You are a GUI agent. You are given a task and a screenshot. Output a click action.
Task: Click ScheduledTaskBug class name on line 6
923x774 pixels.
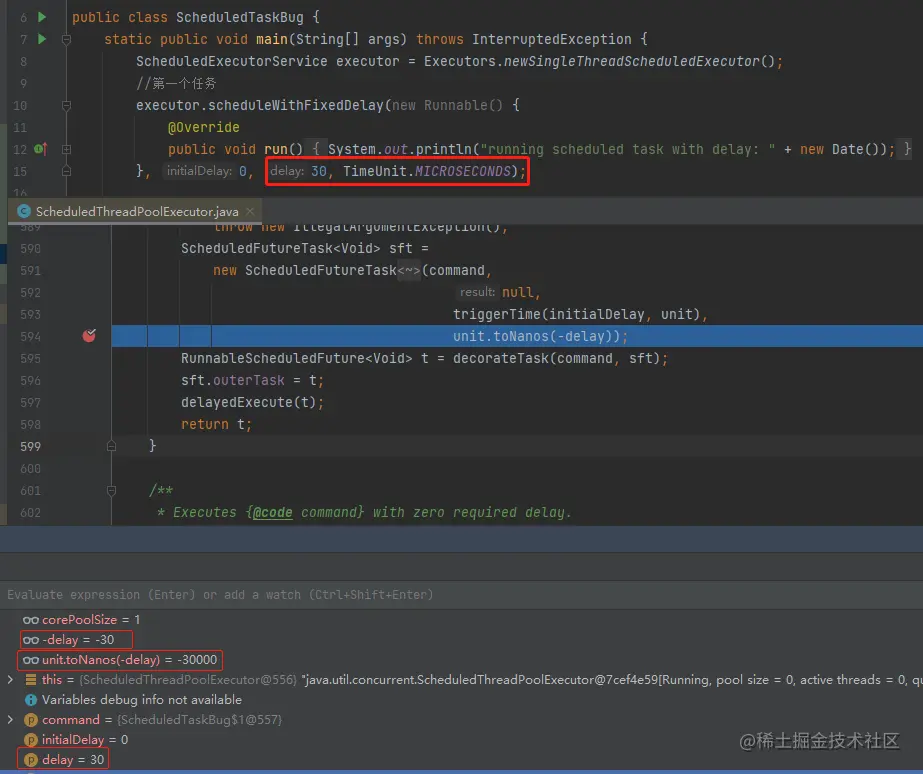[240, 17]
